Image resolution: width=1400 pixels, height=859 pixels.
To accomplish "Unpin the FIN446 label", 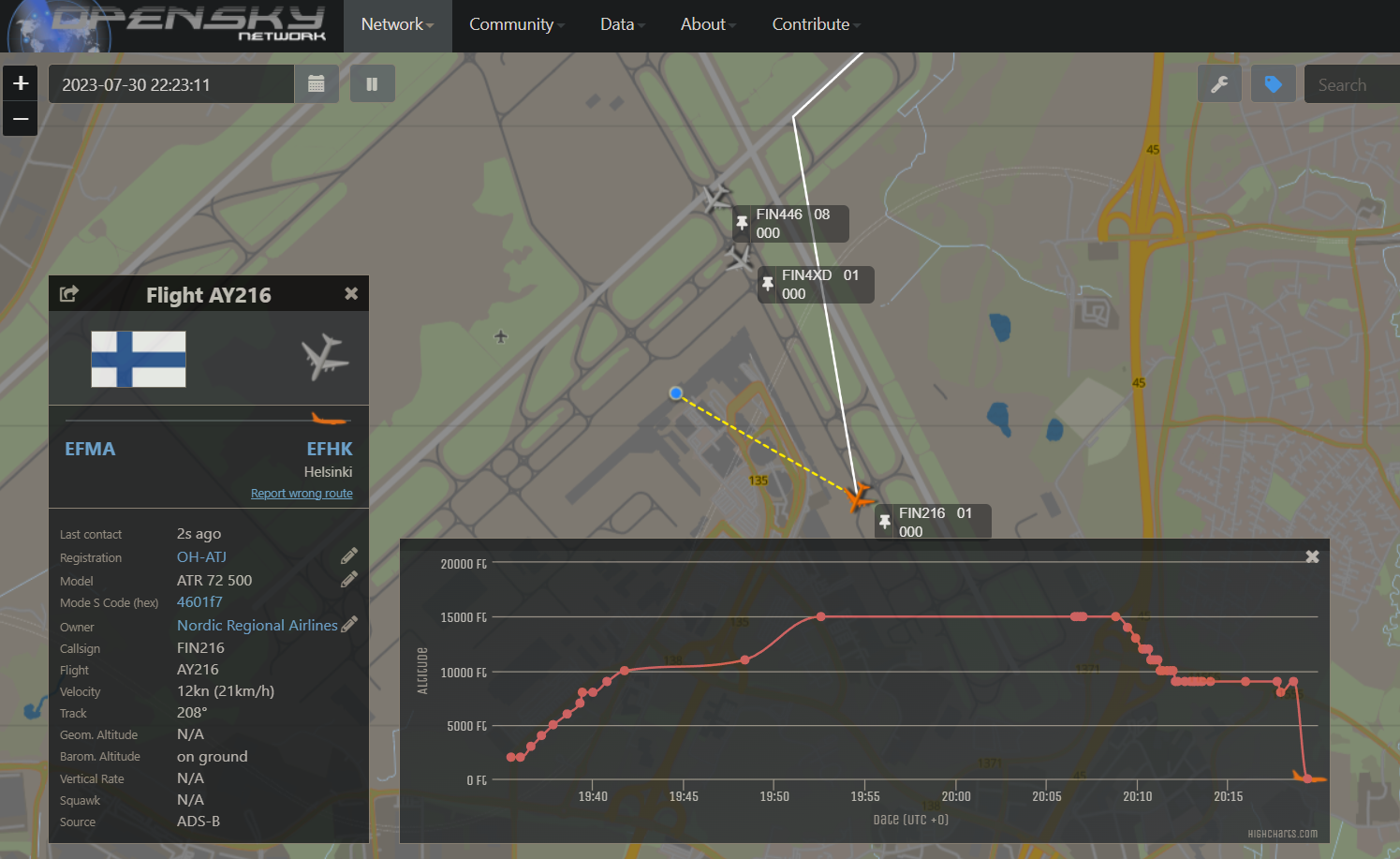I will pyautogui.click(x=742, y=223).
